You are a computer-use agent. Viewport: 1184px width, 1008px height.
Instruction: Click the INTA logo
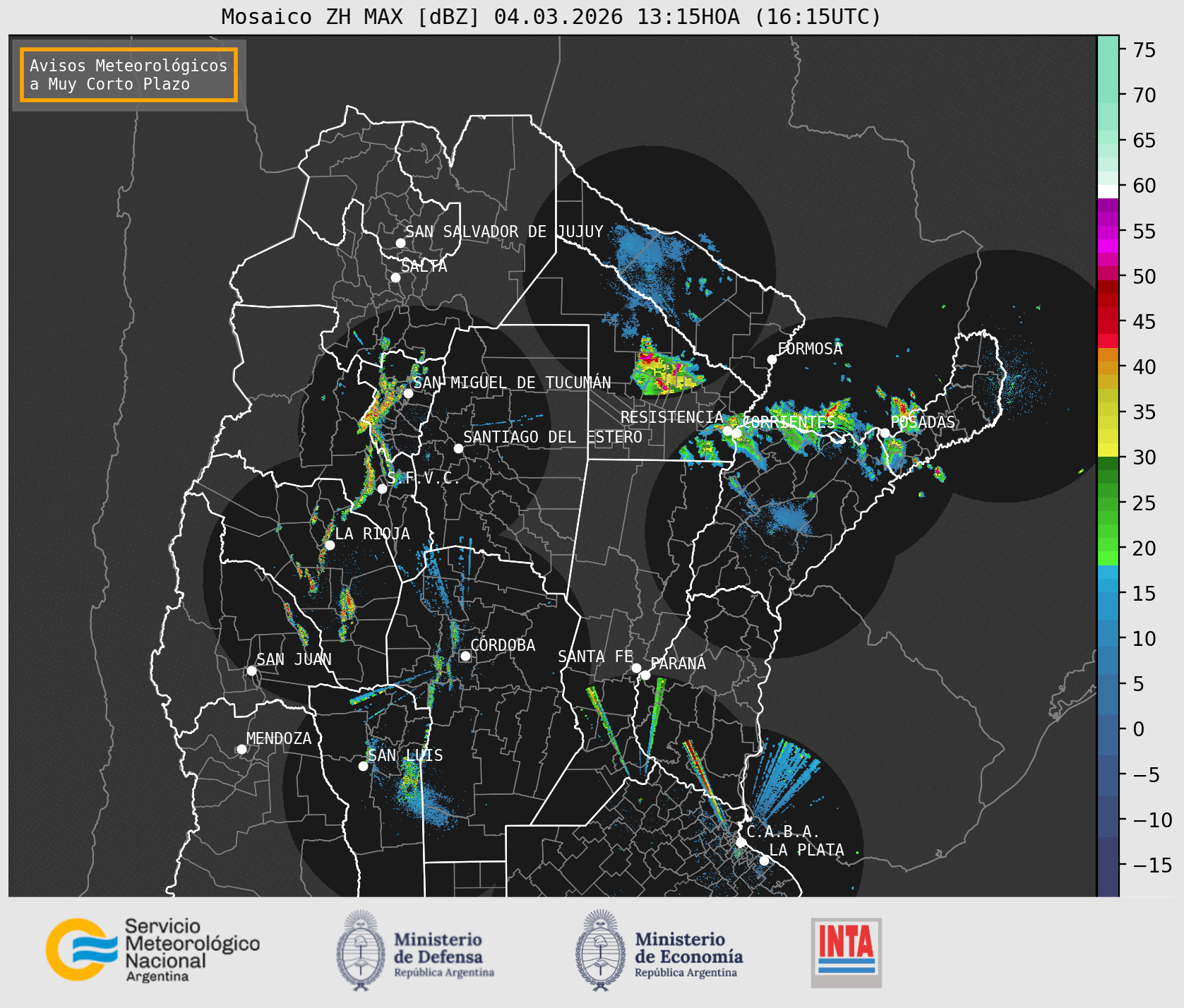(847, 952)
